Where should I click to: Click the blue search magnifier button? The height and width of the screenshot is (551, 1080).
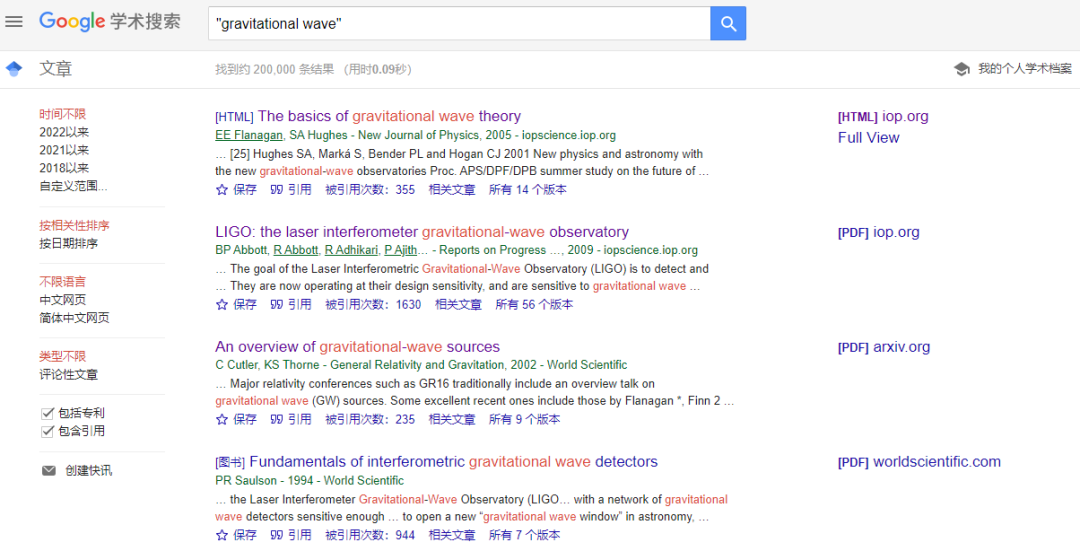pos(728,23)
